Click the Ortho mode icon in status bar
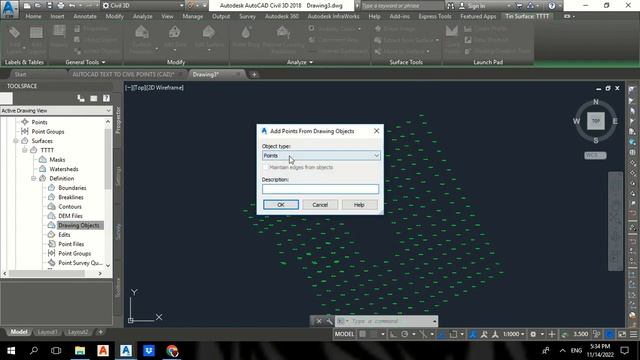The image size is (640, 360). coord(393,334)
